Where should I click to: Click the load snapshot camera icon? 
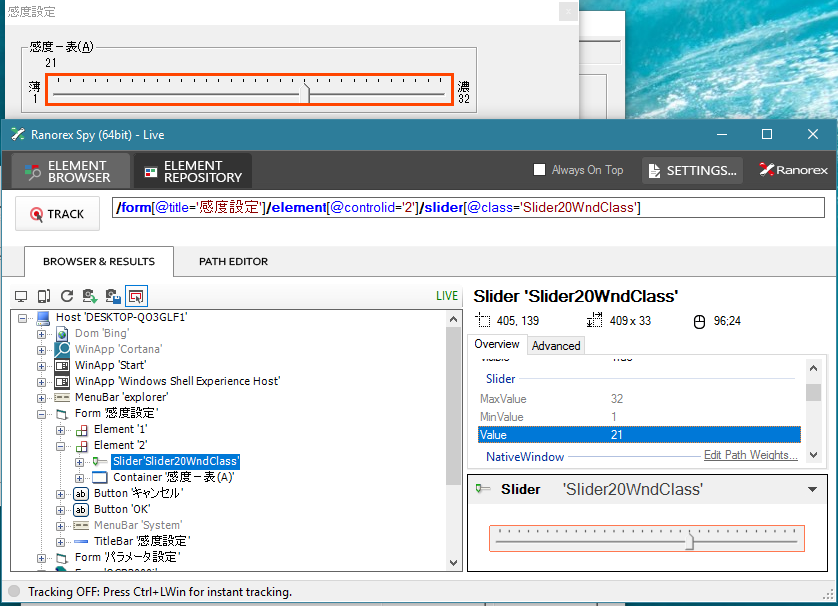click(90, 296)
